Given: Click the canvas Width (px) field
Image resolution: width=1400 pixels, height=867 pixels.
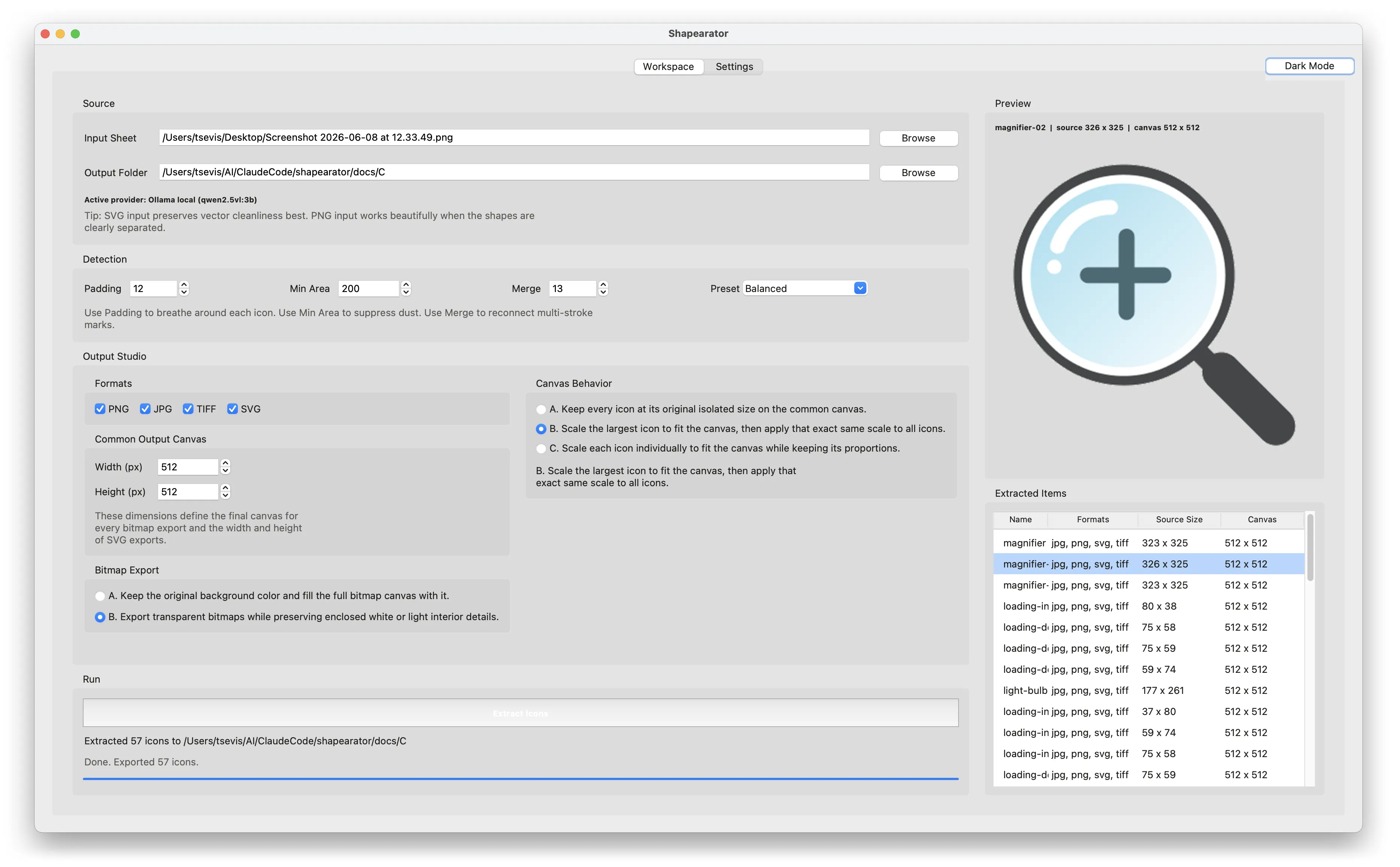Looking at the screenshot, I should click(188, 467).
